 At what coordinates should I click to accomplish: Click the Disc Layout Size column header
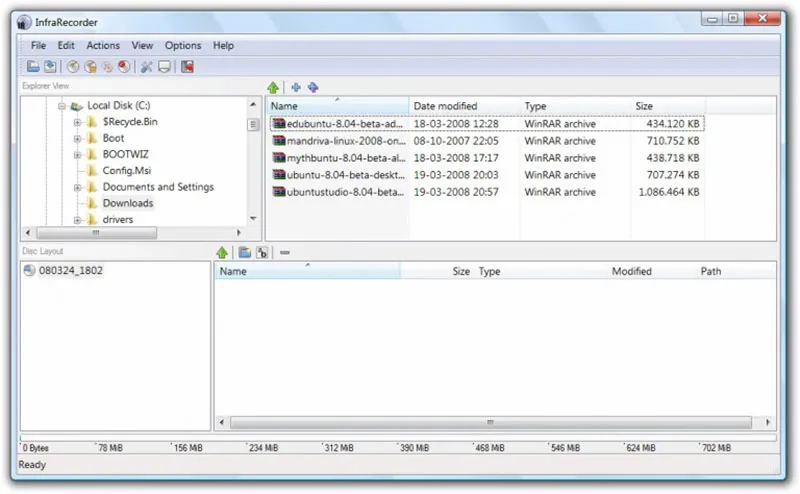(438, 271)
